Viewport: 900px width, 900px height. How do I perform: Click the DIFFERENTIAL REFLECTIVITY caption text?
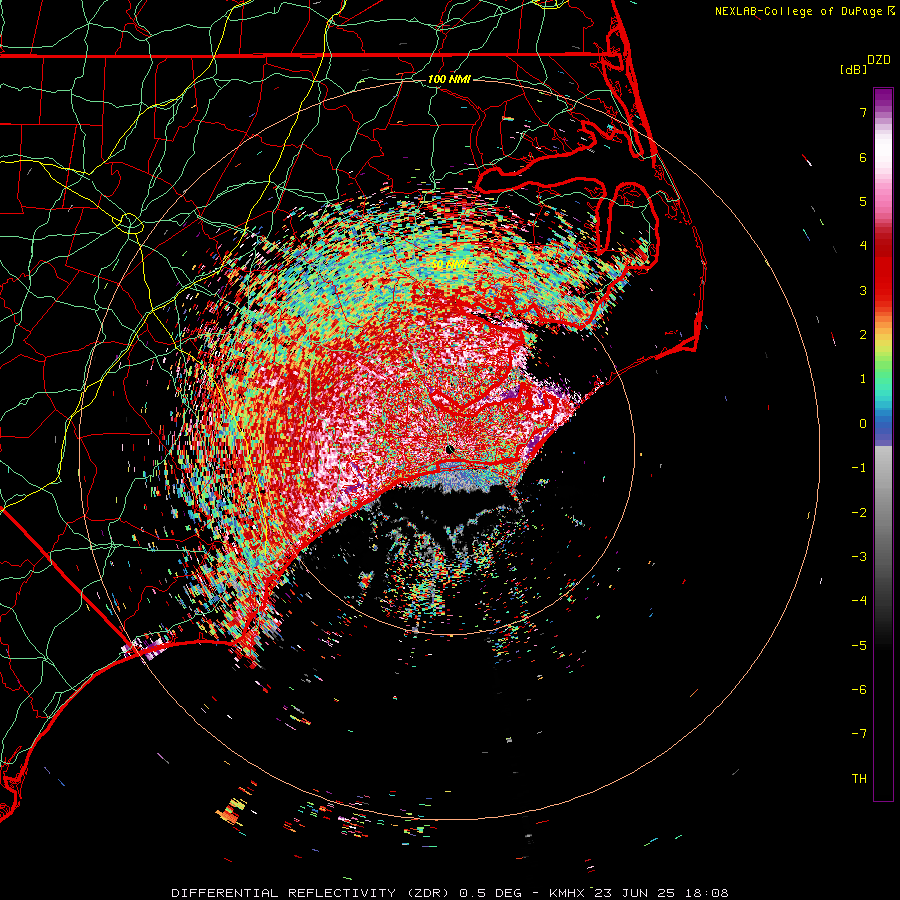click(284, 893)
